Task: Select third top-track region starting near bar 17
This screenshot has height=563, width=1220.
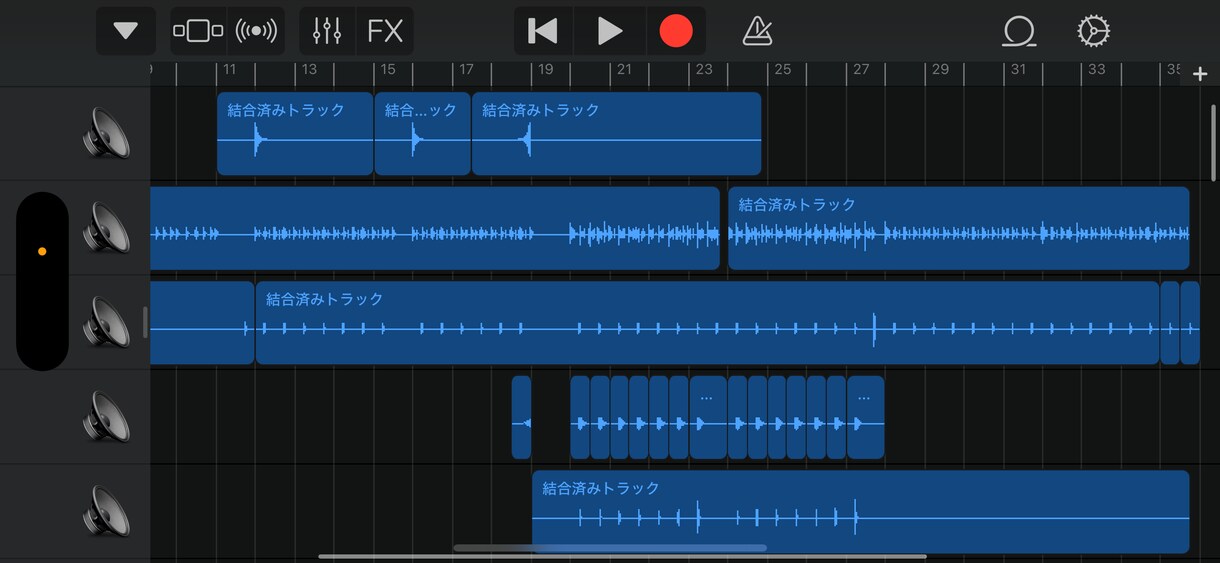Action: pyautogui.click(x=616, y=134)
